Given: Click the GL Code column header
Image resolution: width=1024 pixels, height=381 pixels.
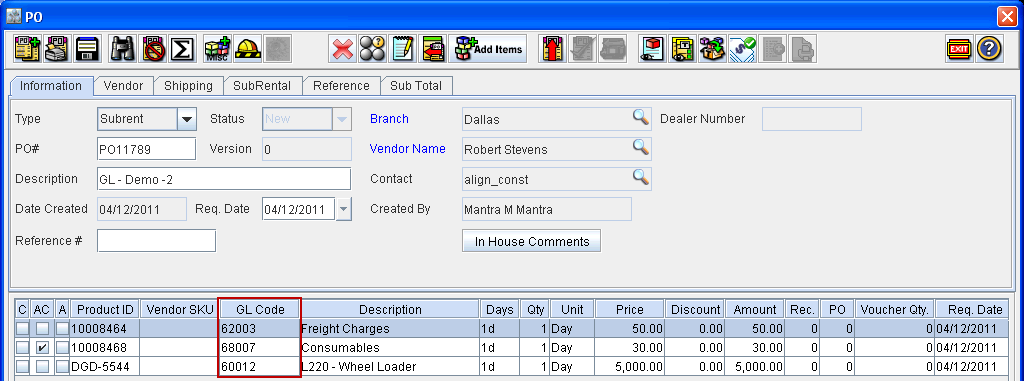Looking at the screenshot, I should [x=260, y=310].
